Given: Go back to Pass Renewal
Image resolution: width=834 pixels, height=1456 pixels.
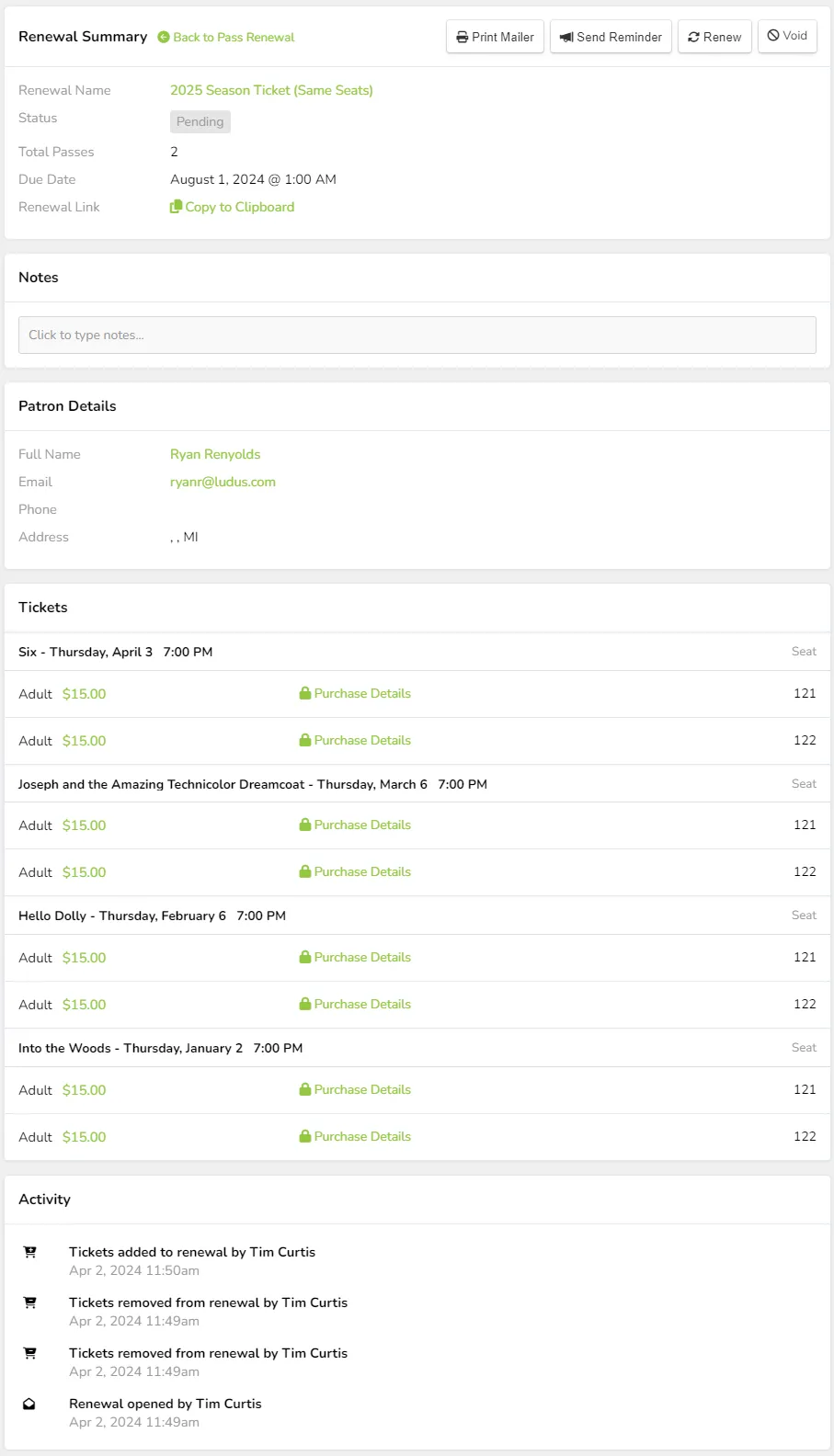Looking at the screenshot, I should [x=234, y=38].
